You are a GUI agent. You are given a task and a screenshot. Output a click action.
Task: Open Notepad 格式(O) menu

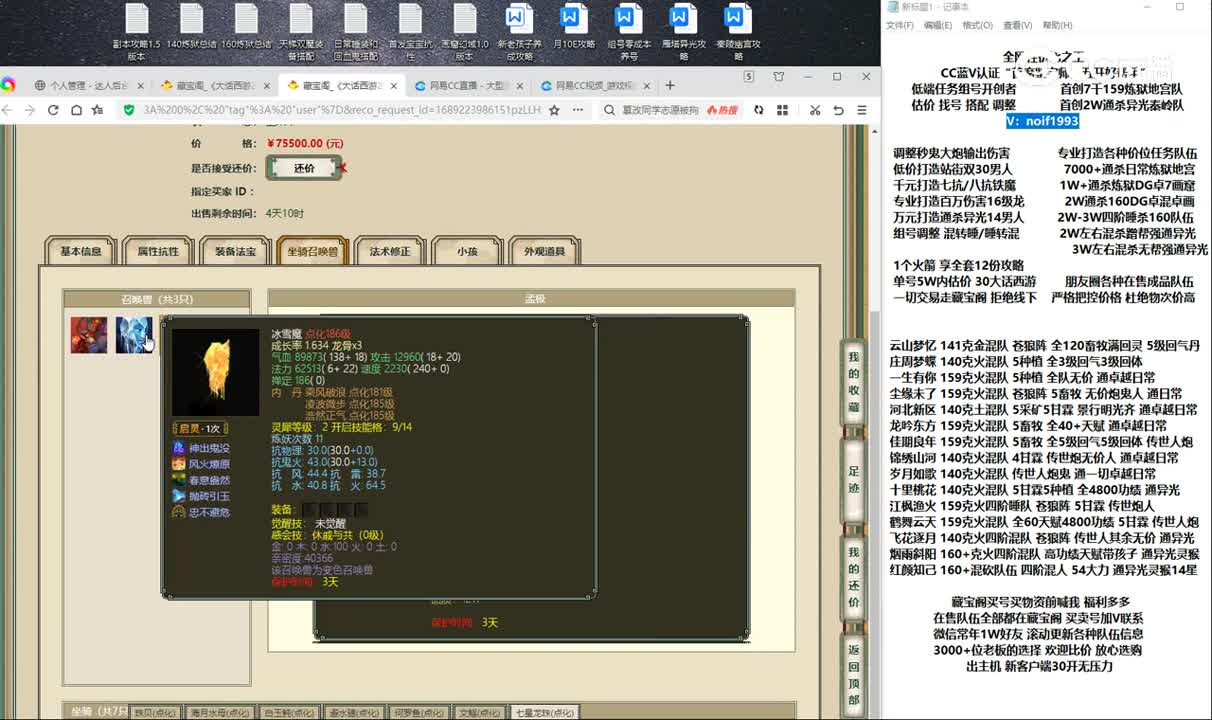pyautogui.click(x=977, y=25)
